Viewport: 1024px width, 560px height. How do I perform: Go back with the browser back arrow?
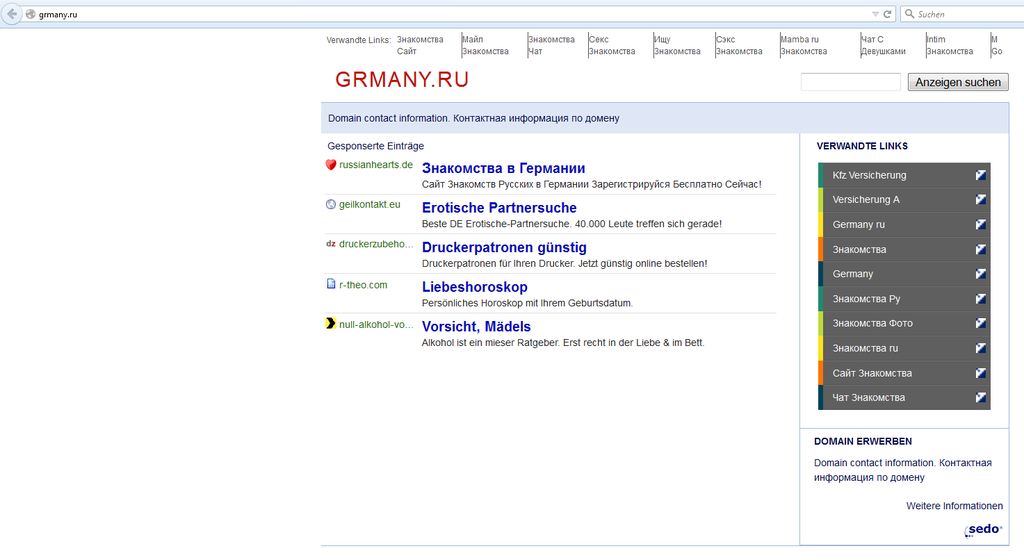[x=12, y=14]
